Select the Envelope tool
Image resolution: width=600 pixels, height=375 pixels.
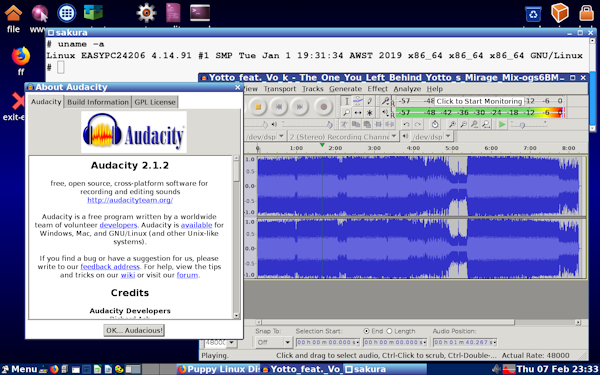(x=358, y=101)
